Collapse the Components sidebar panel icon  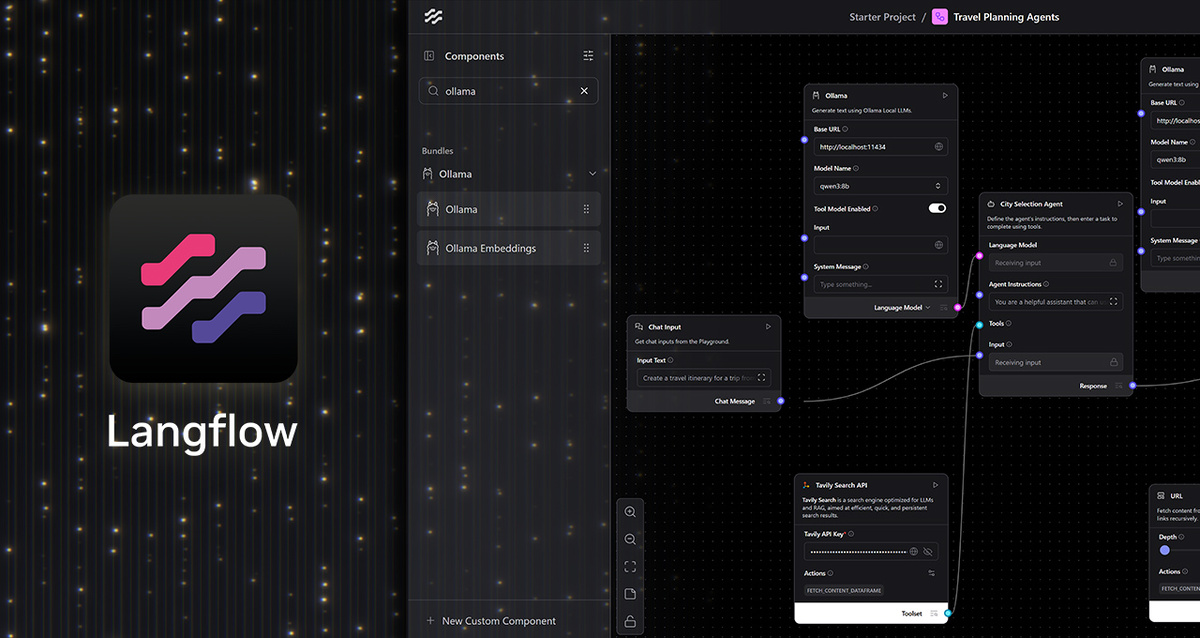click(429, 56)
